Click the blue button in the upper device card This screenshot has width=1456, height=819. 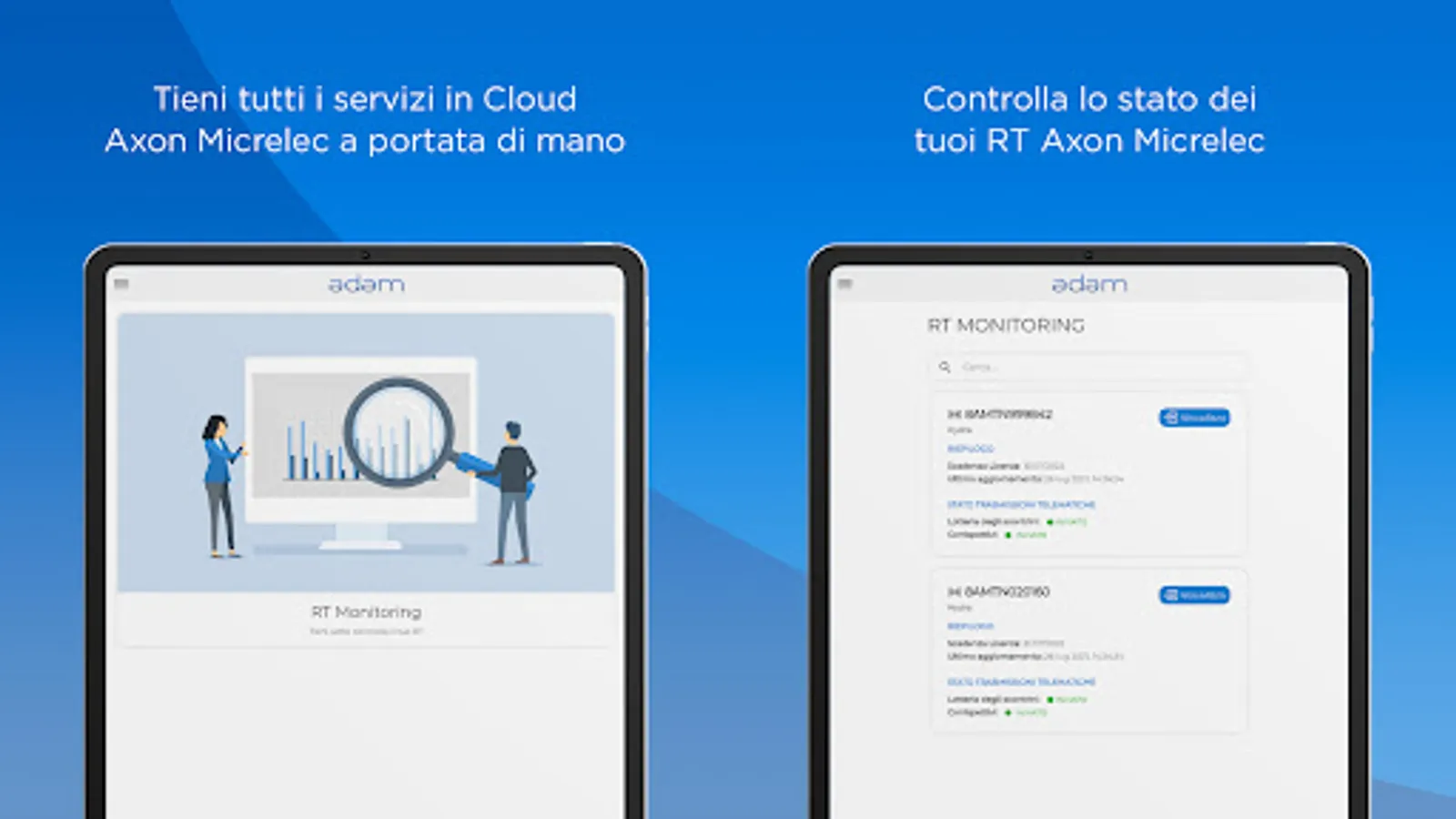pos(1194,417)
